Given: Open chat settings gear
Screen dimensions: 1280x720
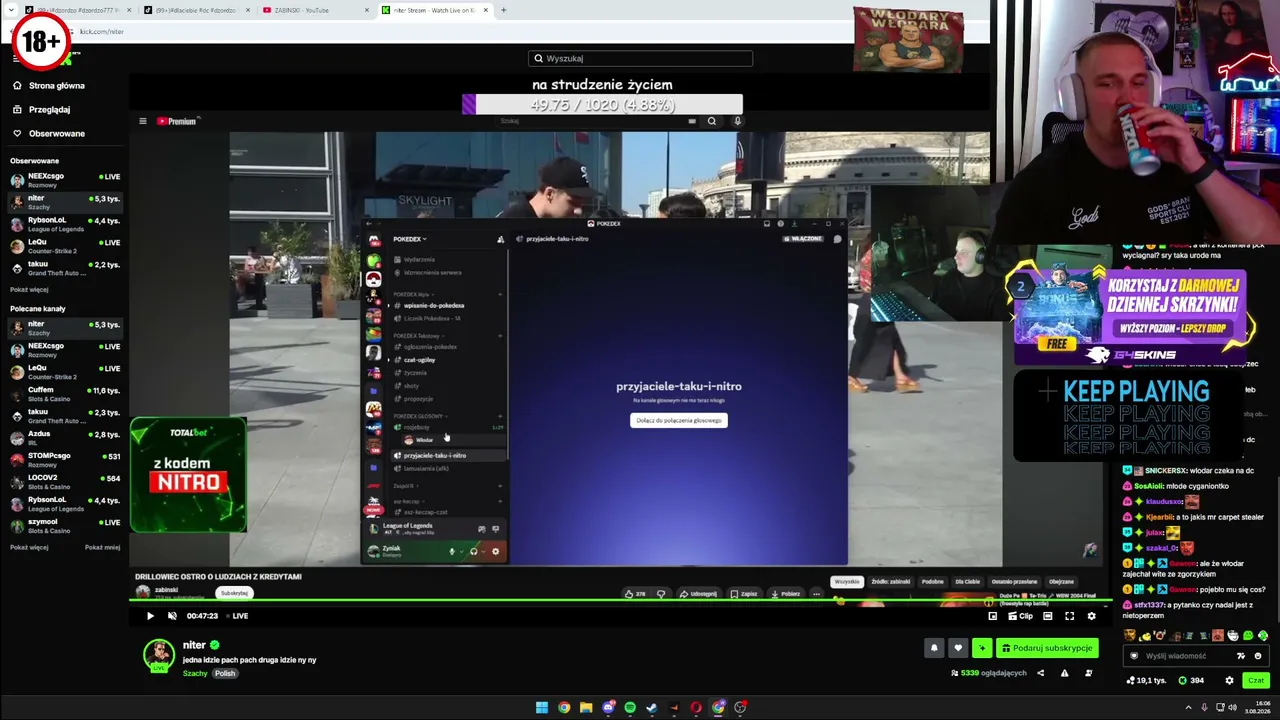Looking at the screenshot, I should 1229,680.
